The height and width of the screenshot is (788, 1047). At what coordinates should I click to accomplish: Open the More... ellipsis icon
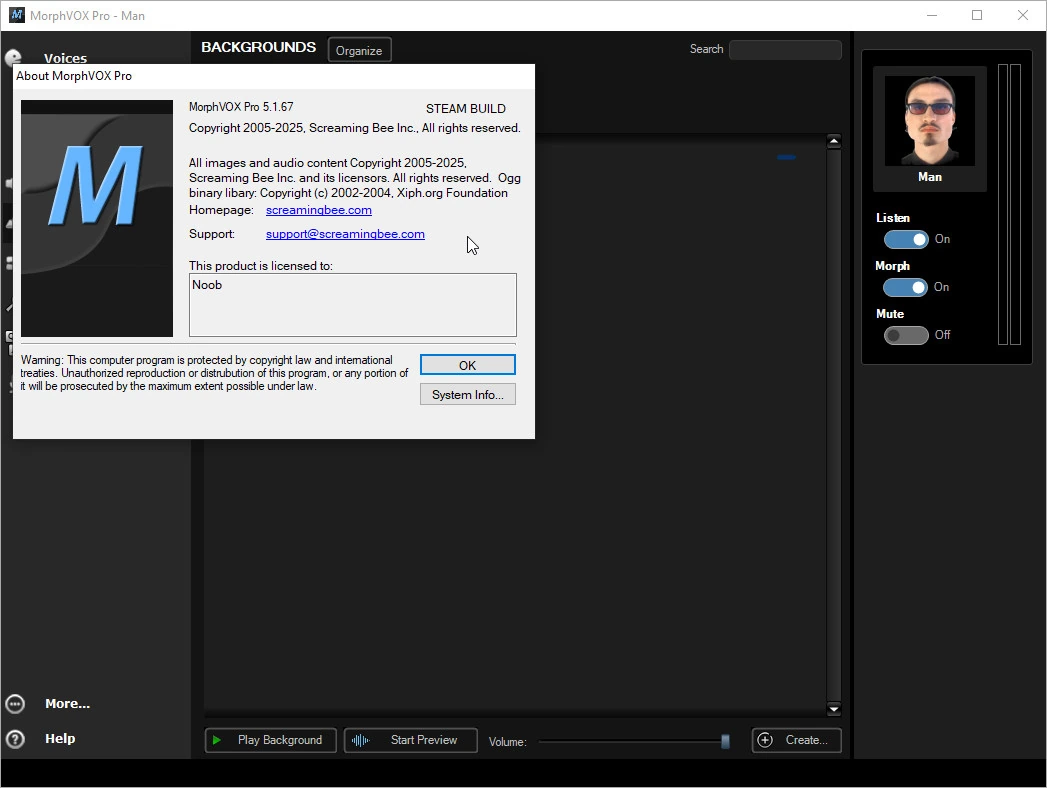[15, 704]
